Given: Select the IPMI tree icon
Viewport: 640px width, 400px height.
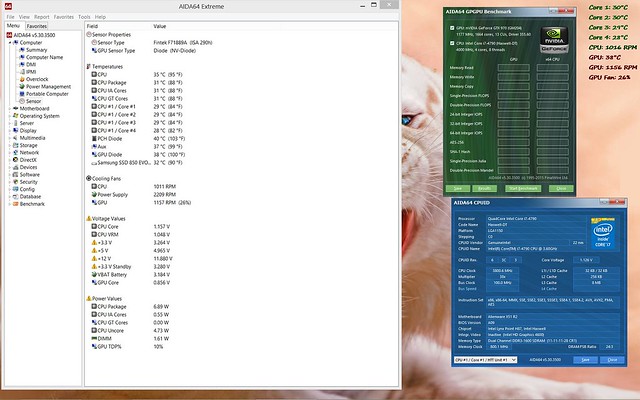Looking at the screenshot, I should click(22, 72).
